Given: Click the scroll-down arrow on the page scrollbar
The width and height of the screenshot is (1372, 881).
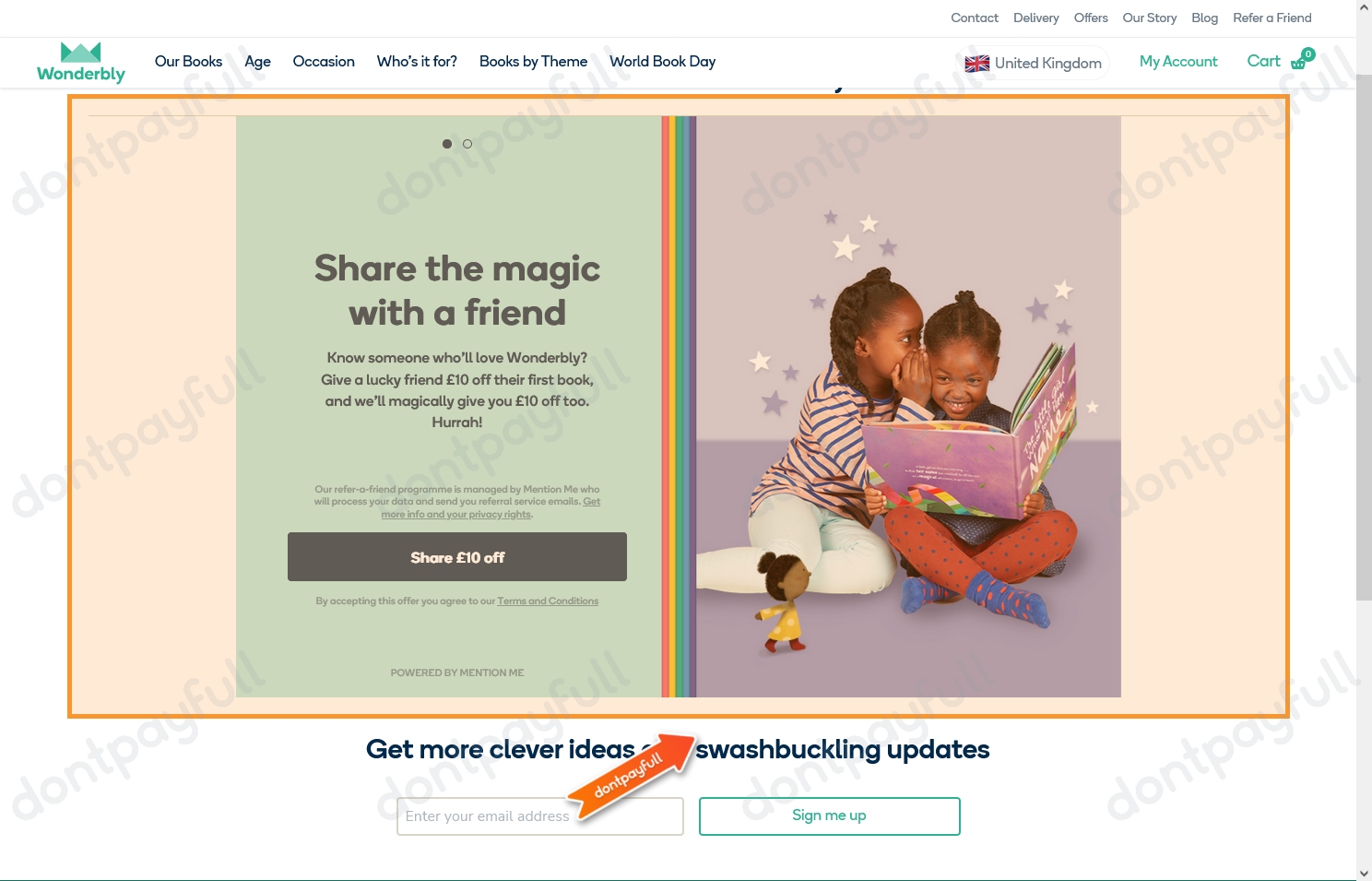Looking at the screenshot, I should click(1364, 873).
